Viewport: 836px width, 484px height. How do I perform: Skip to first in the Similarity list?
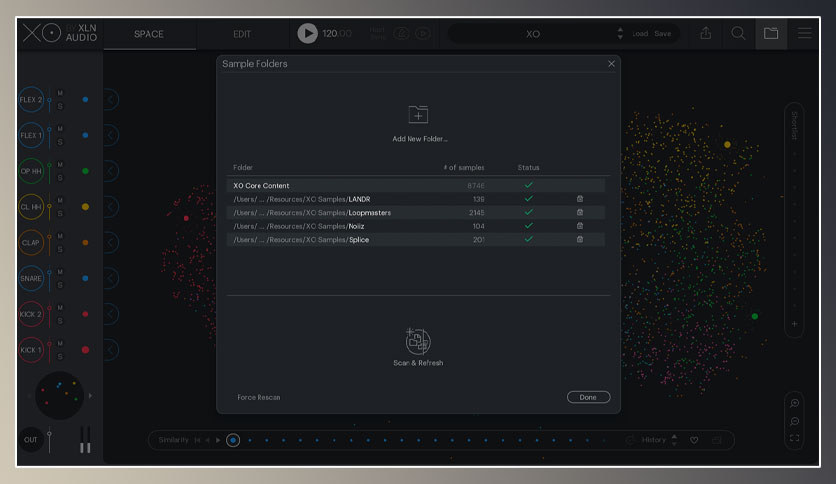coord(198,440)
